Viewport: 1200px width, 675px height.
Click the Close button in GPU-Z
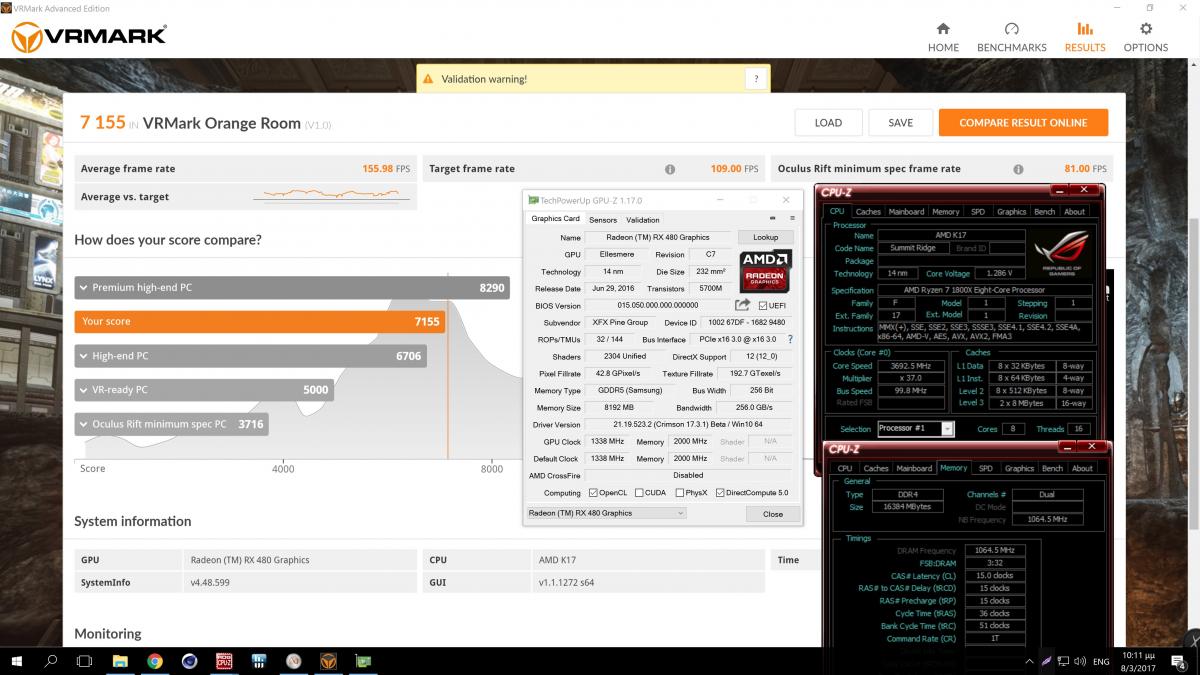[x=773, y=514]
